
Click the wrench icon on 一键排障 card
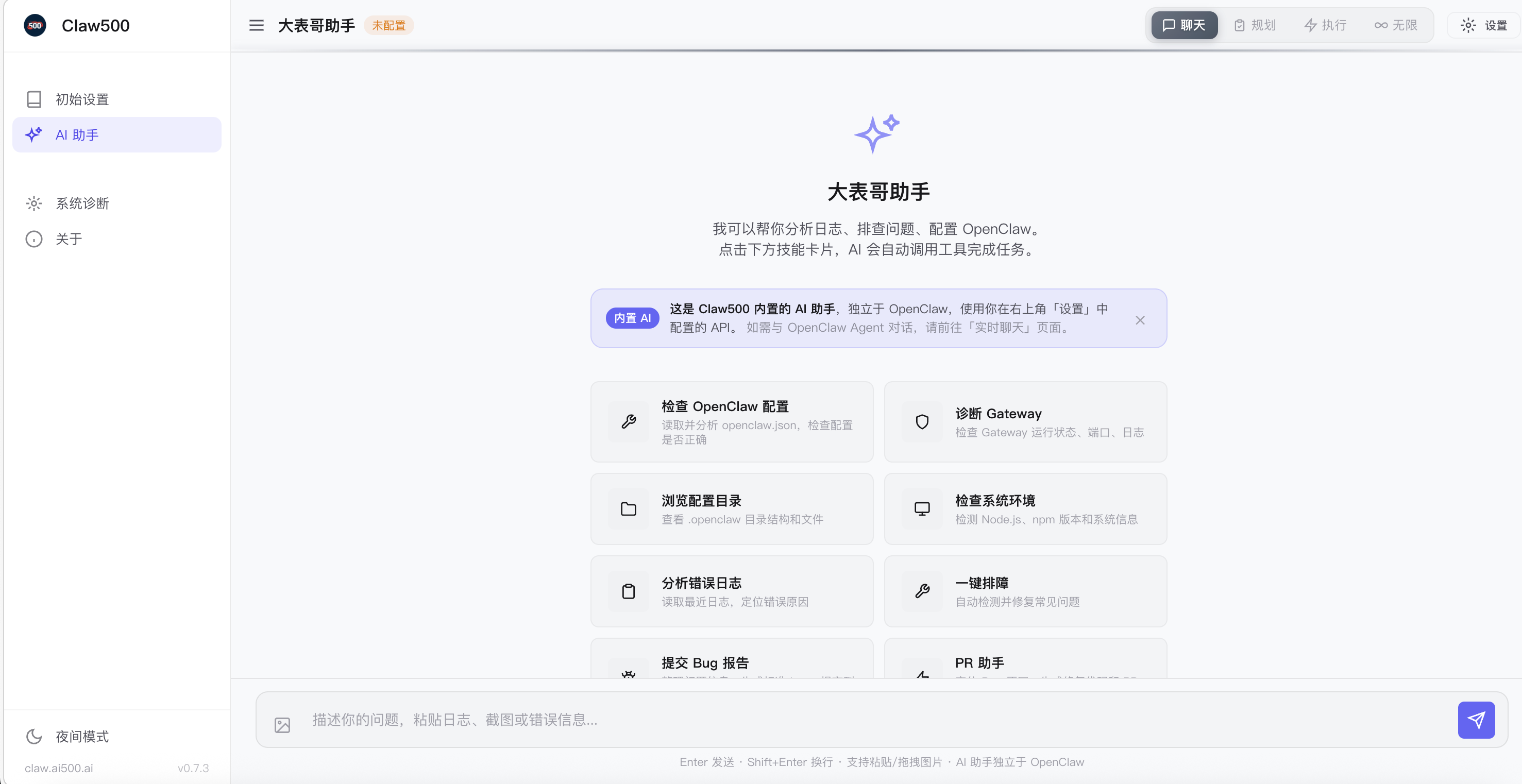pyautogui.click(x=922, y=591)
